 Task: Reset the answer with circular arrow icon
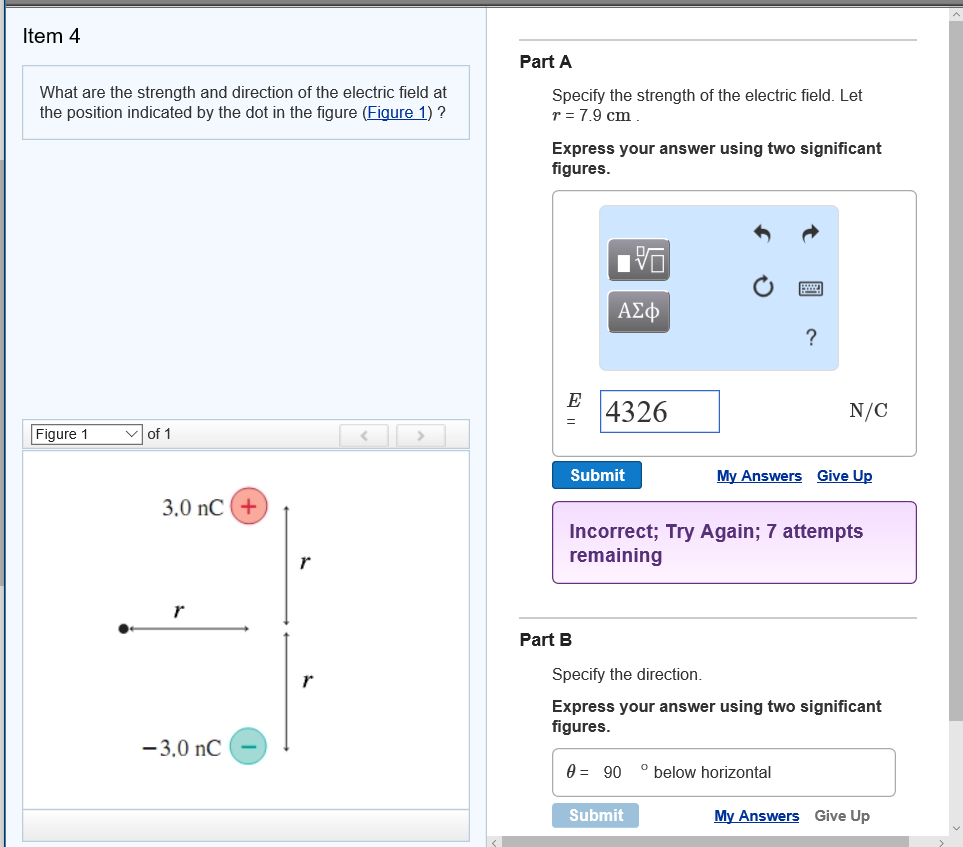[762, 289]
